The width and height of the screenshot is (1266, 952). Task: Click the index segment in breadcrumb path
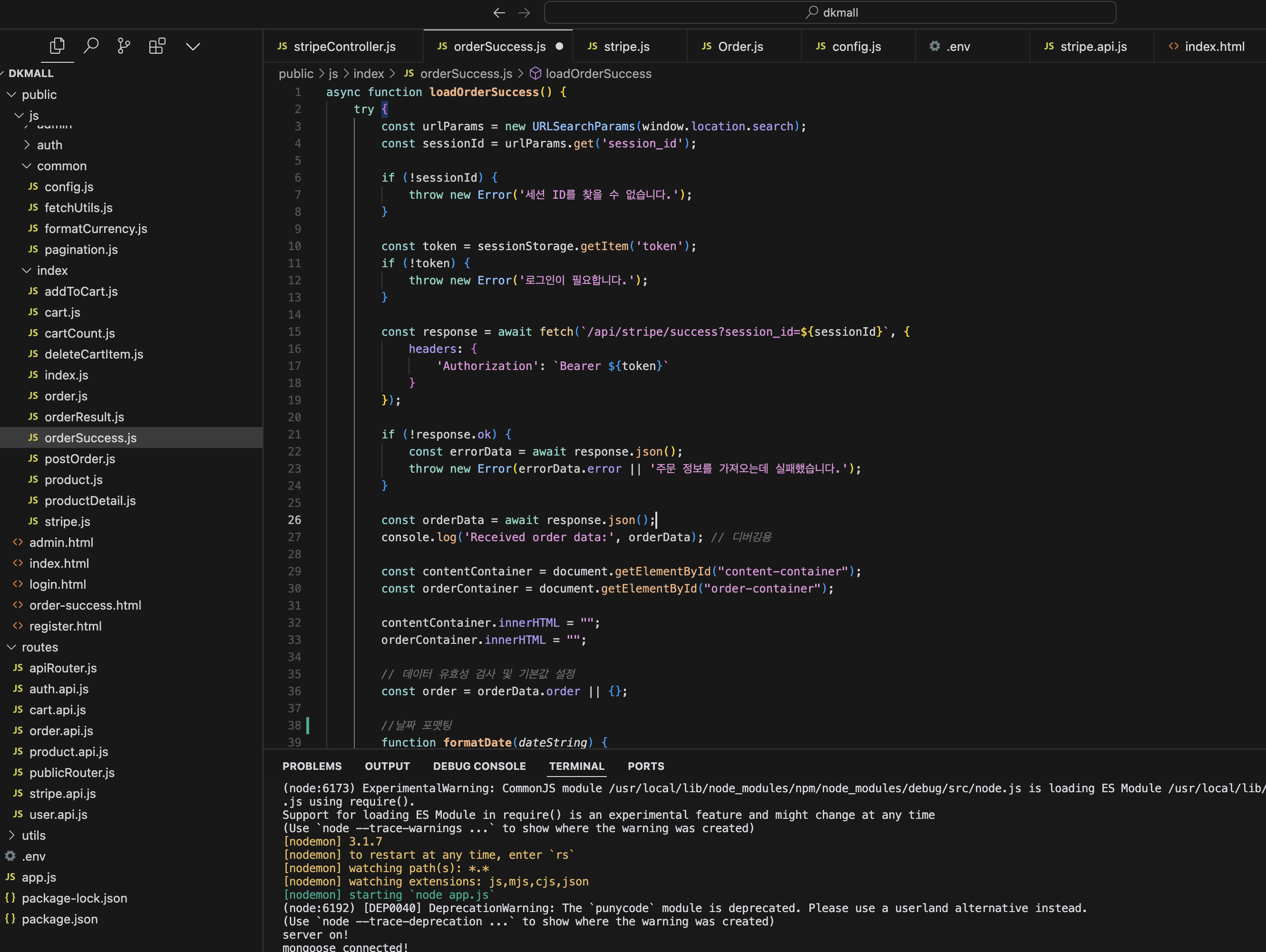pos(368,74)
